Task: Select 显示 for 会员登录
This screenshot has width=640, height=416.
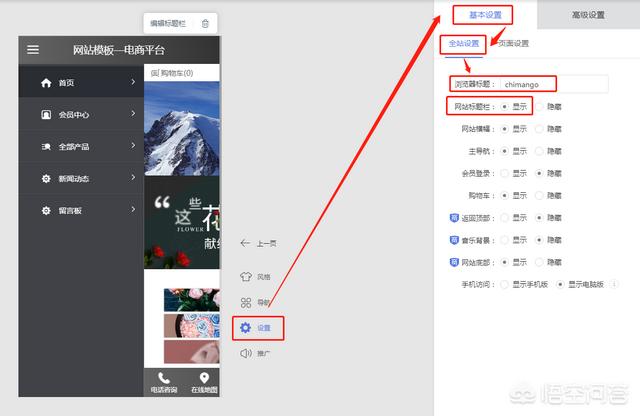Action: point(505,174)
